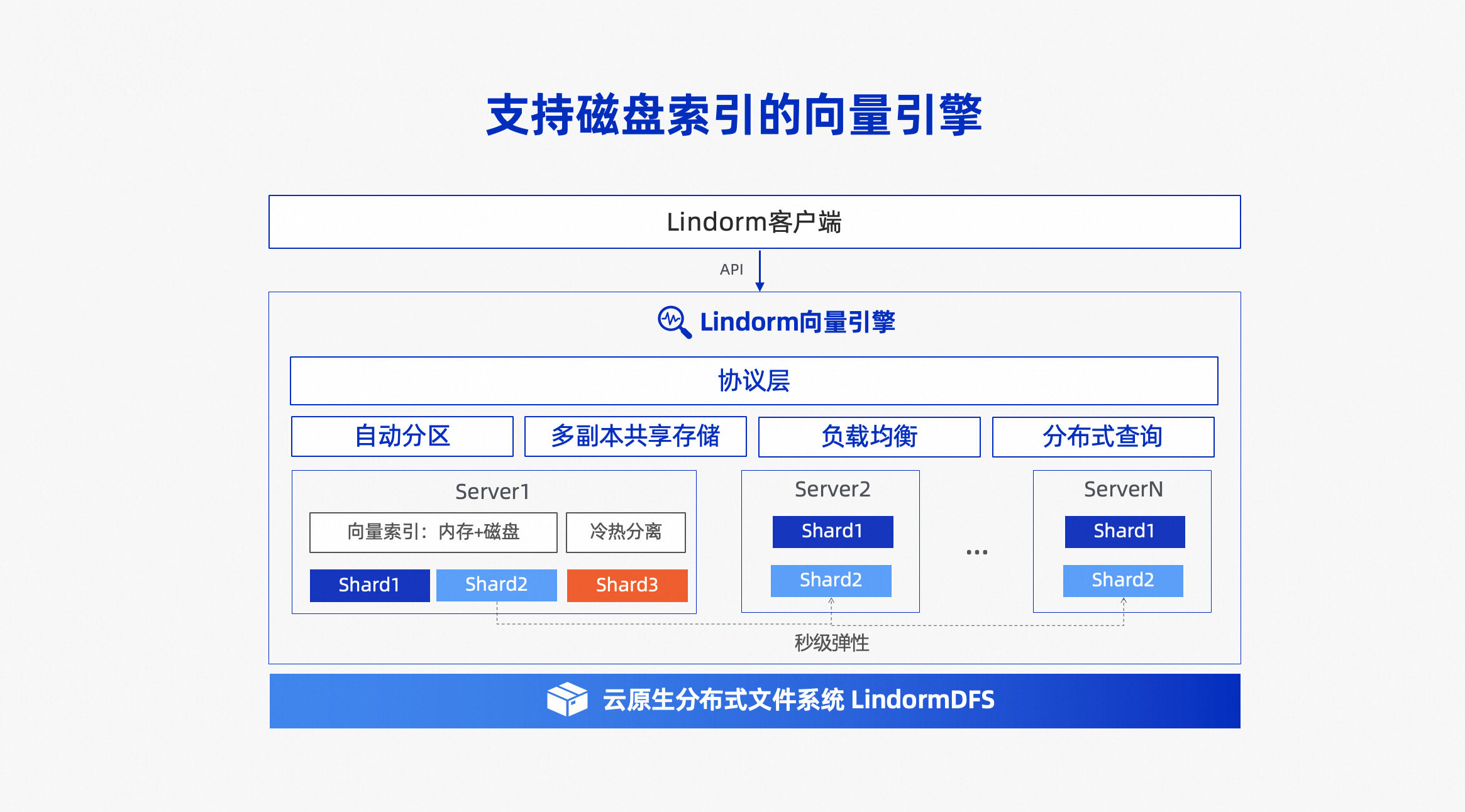The image size is (1465, 812).
Task: Select the 多副本共享存储 box
Action: coord(635,436)
